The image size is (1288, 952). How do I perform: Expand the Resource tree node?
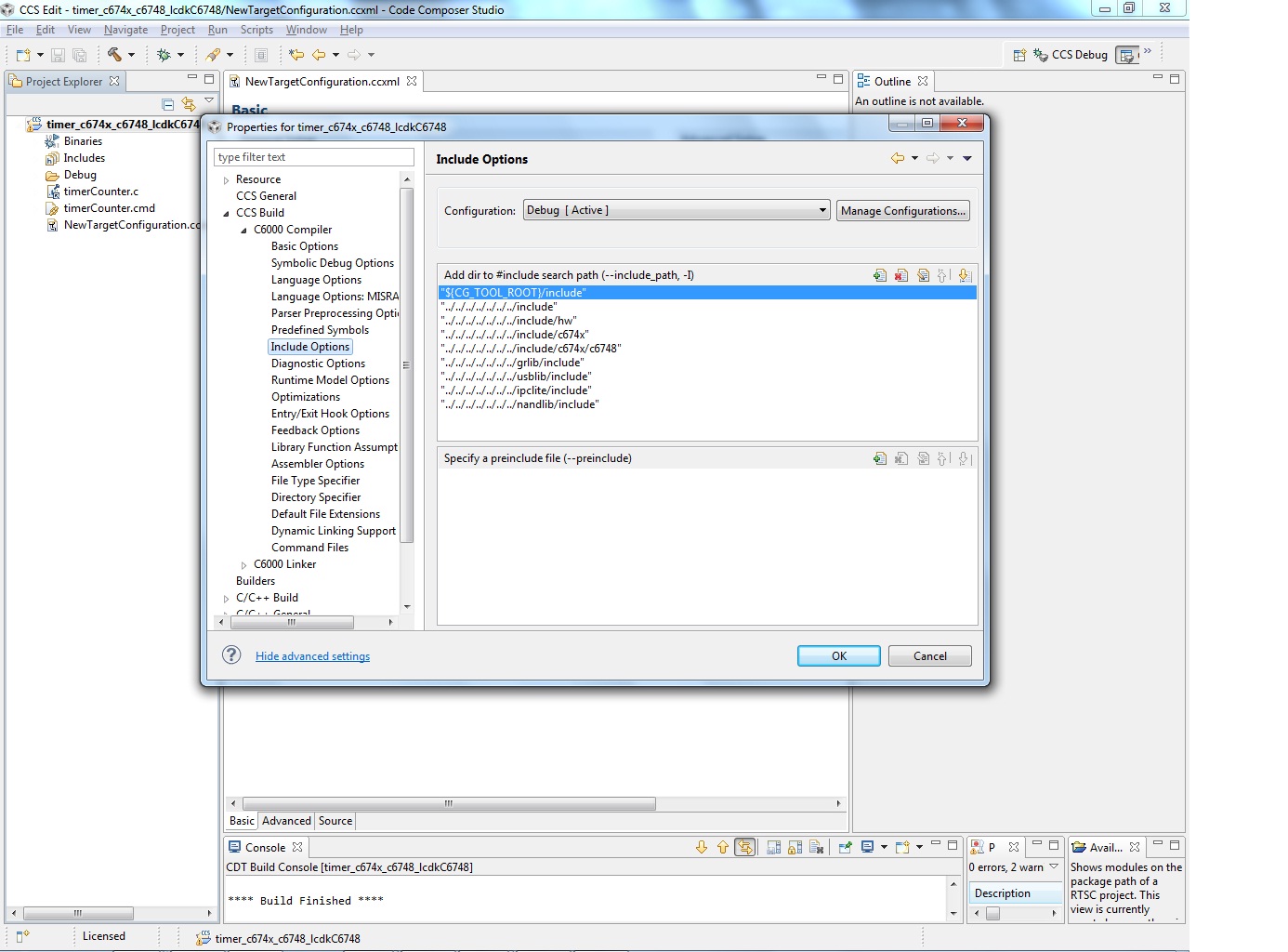click(226, 180)
